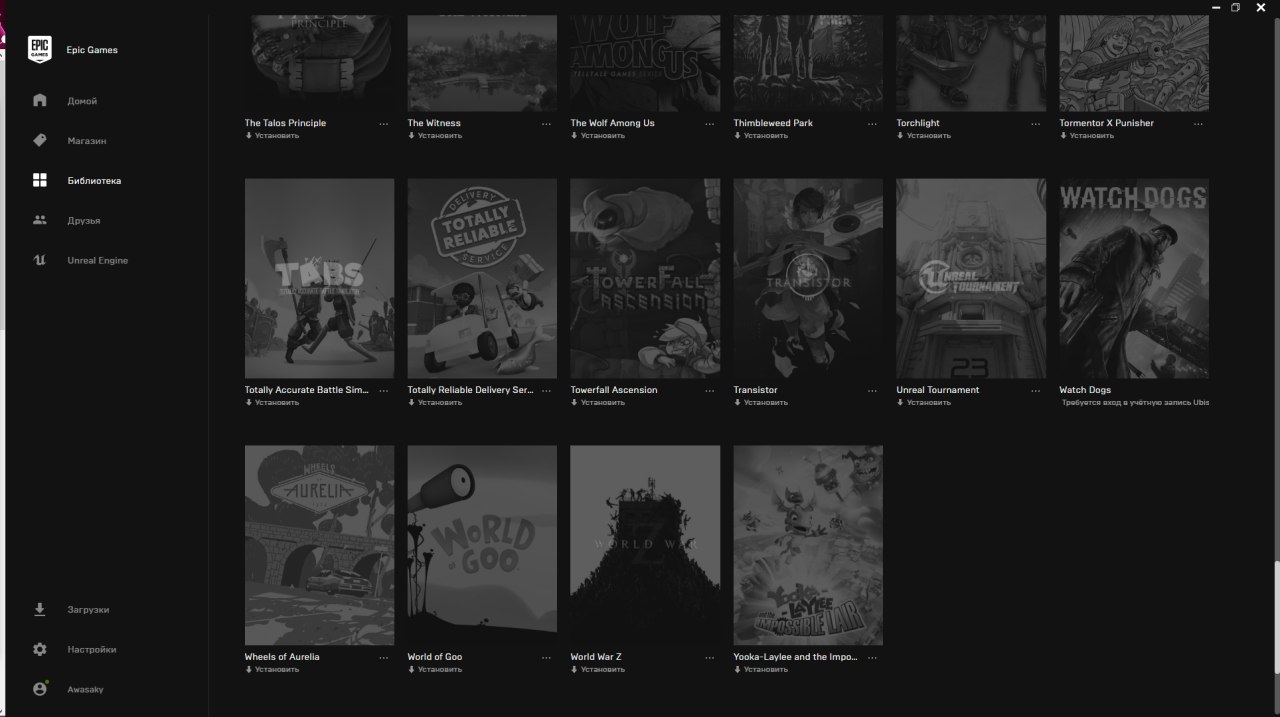The height and width of the screenshot is (717, 1280).
Task: Click Установить under Torchlight
Action: [x=924, y=136]
